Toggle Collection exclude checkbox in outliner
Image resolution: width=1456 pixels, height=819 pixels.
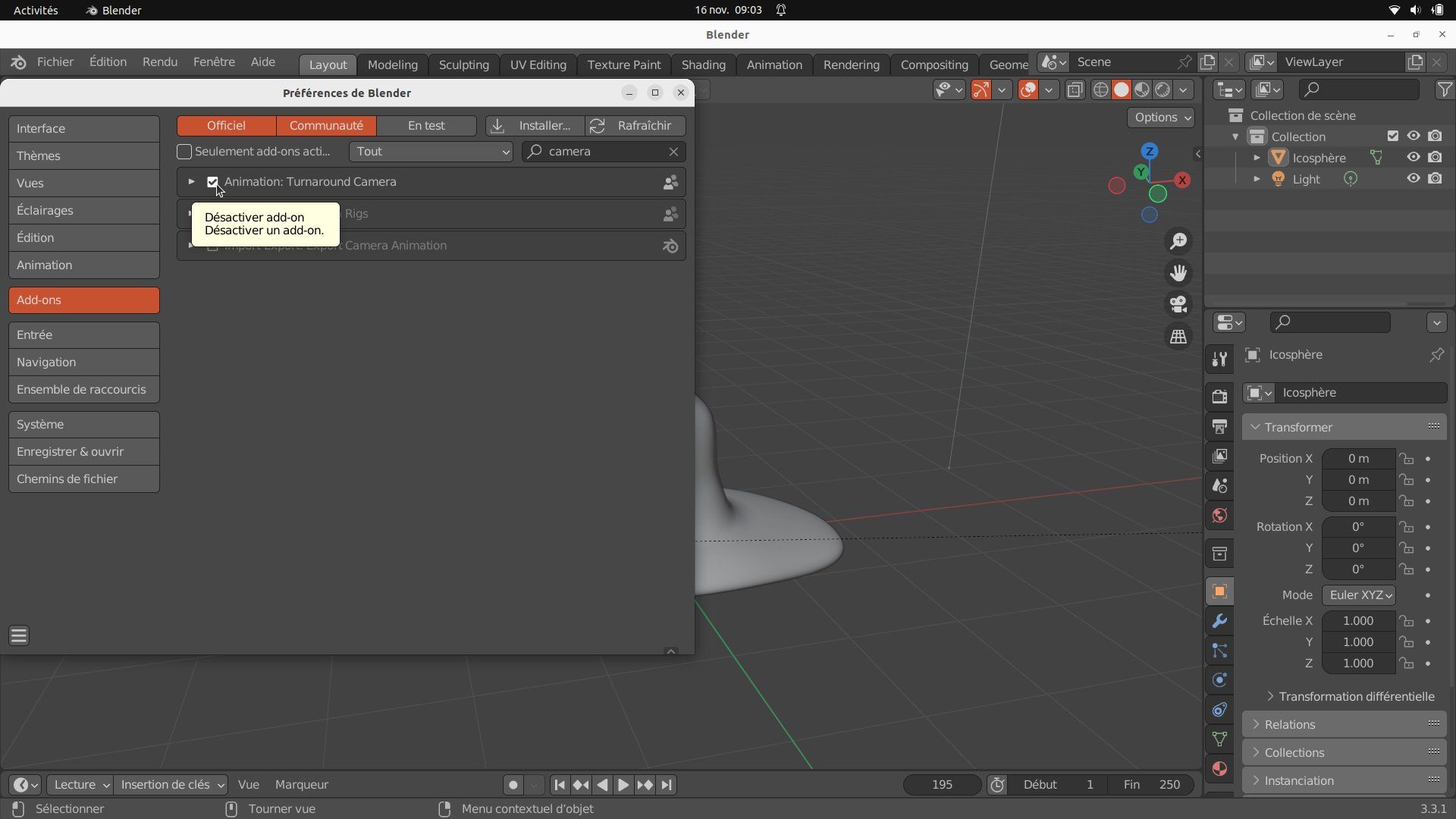point(1392,136)
